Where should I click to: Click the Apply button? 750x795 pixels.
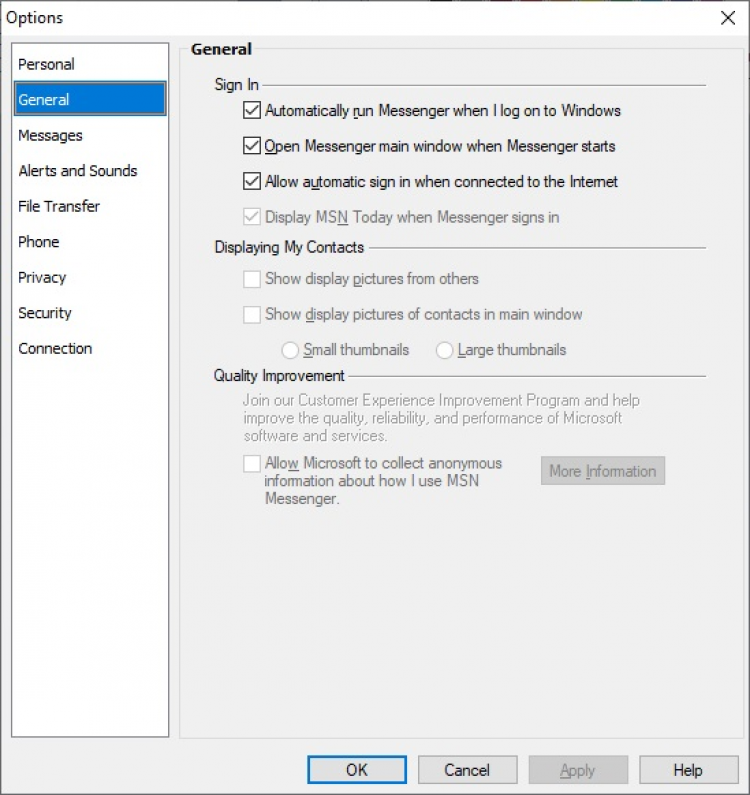(x=578, y=770)
